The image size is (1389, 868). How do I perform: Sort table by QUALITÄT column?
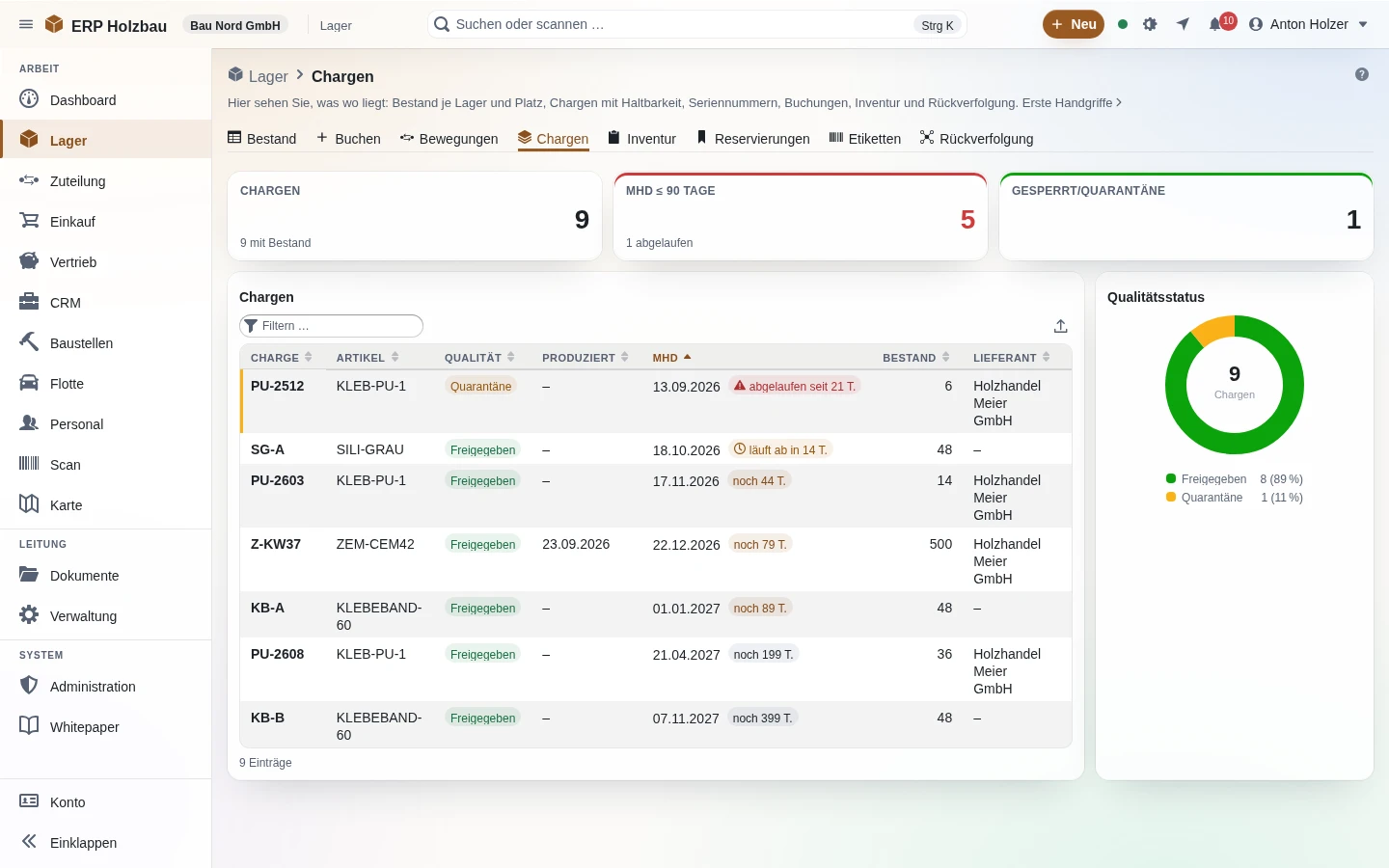click(x=479, y=357)
